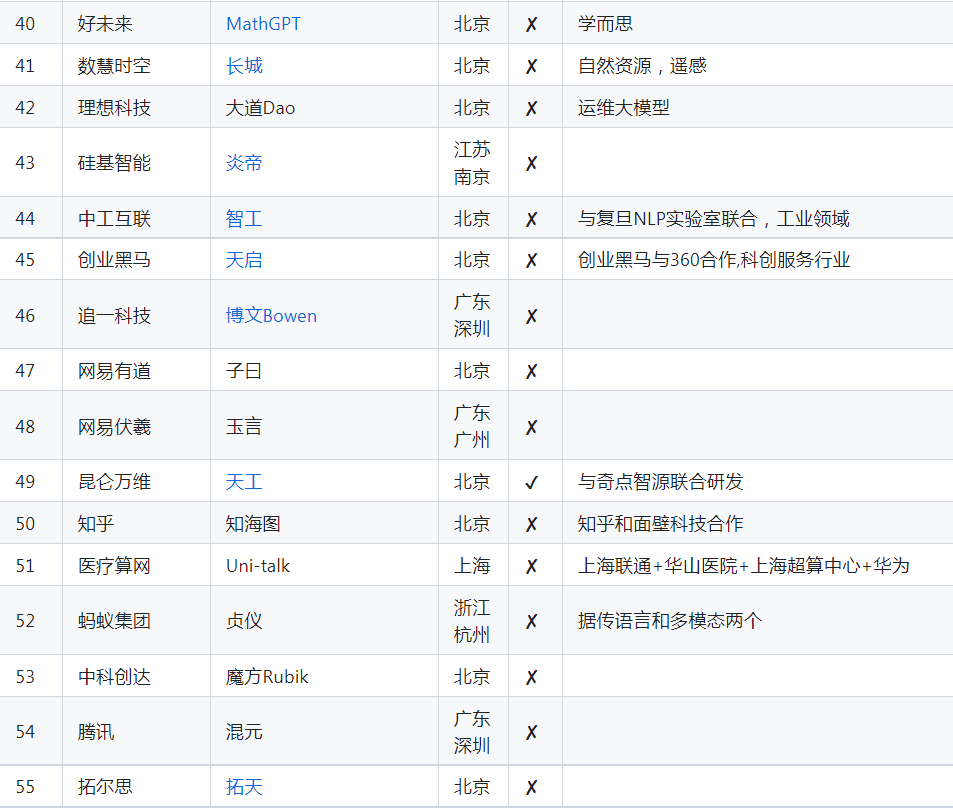Click row number 45
Screen dimensions: 953x808
pyautogui.click(x=25, y=260)
